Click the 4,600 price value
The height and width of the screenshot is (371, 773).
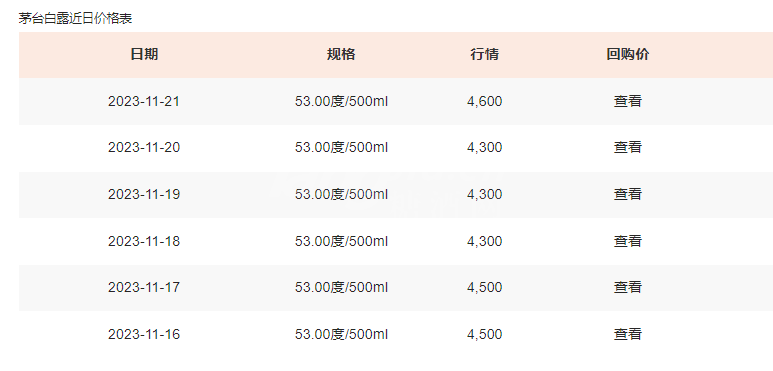click(x=485, y=101)
